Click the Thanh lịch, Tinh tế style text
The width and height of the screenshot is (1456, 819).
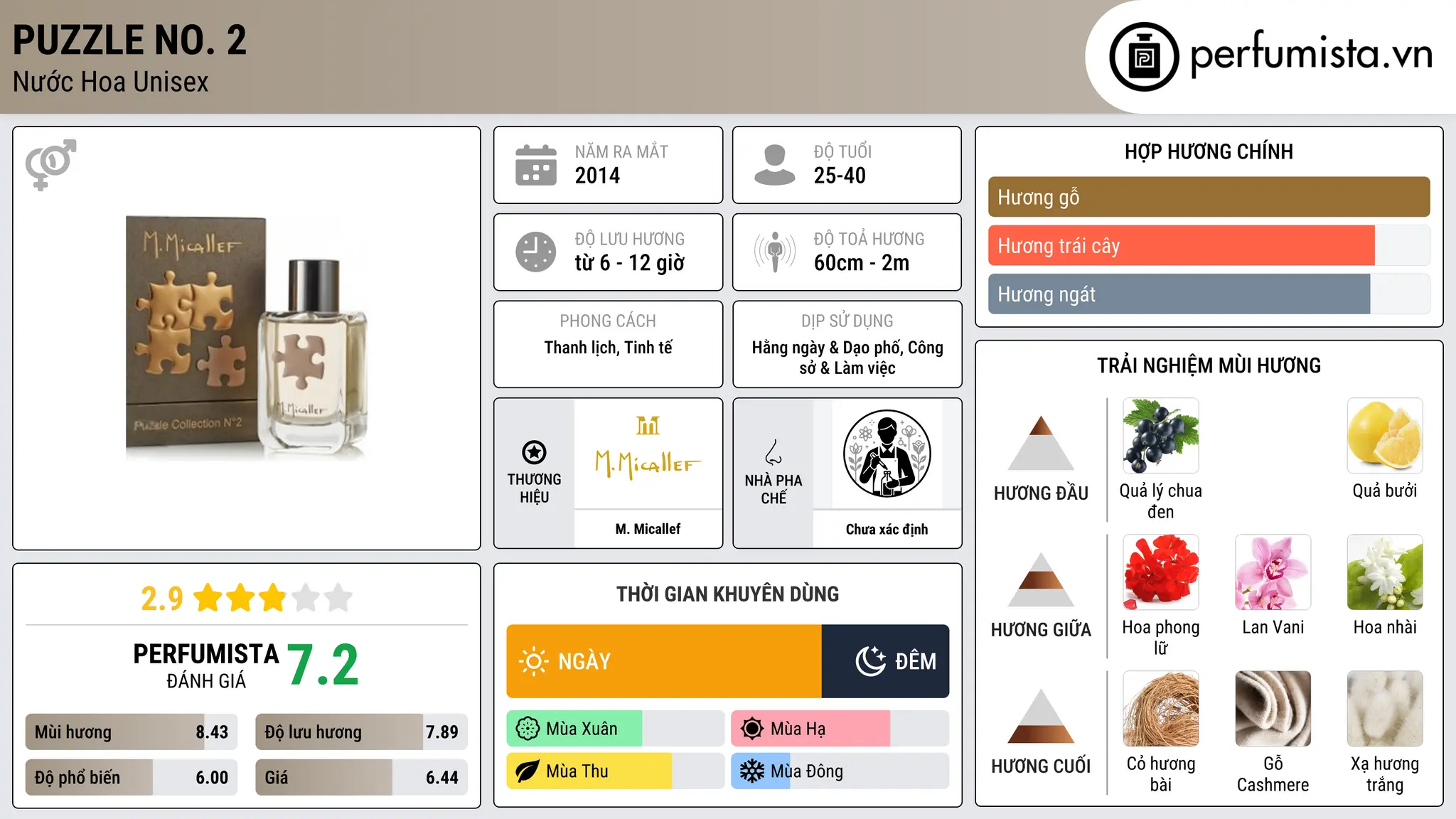(608, 348)
